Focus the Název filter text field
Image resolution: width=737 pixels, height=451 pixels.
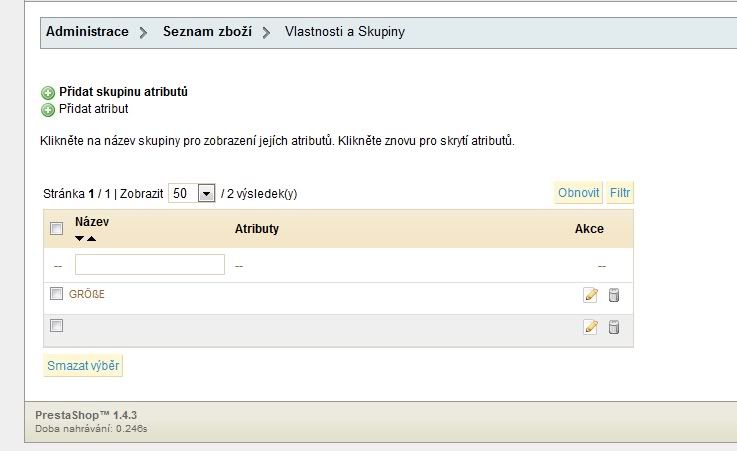[x=150, y=265]
